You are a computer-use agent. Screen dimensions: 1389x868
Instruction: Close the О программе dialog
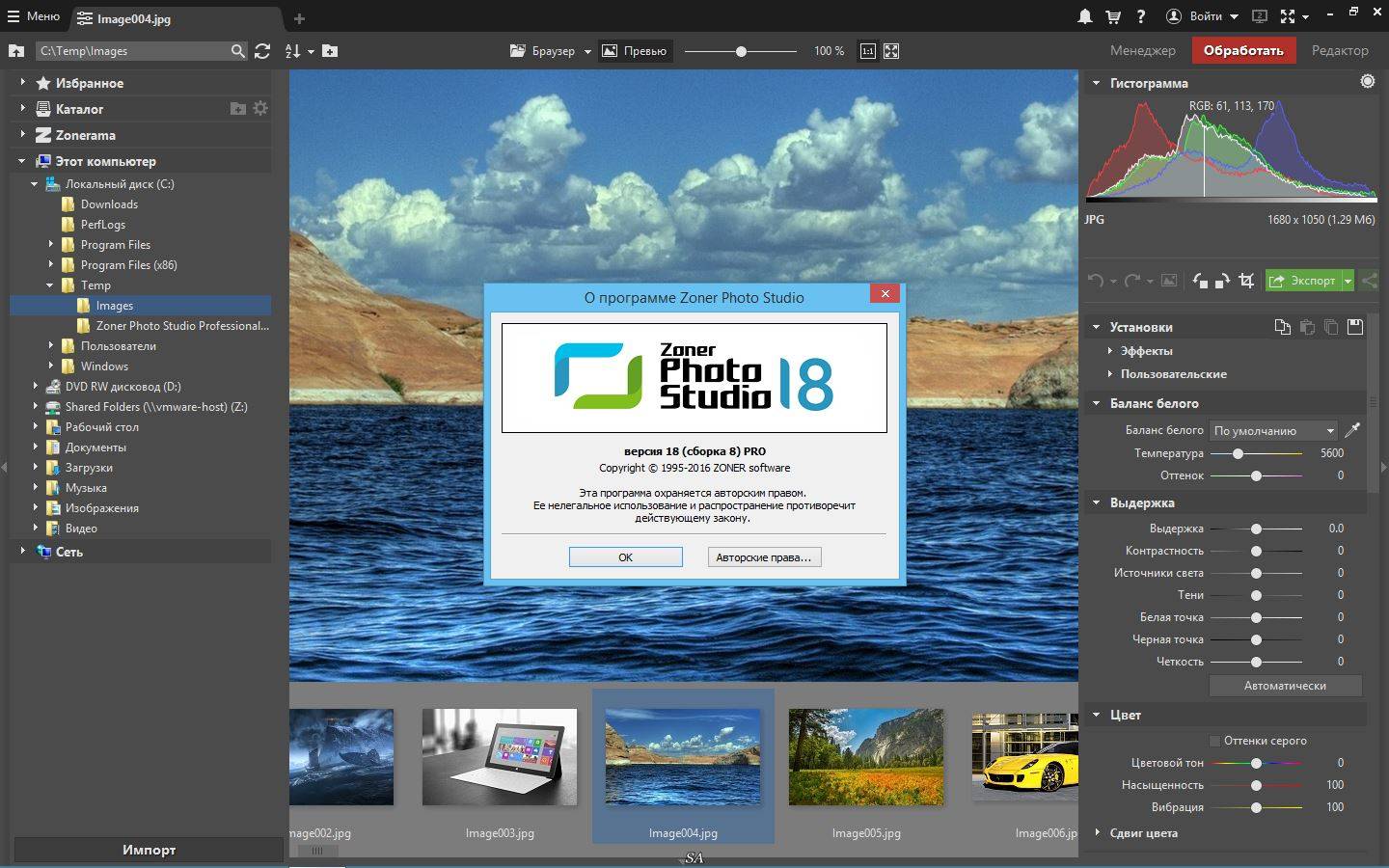(885, 293)
